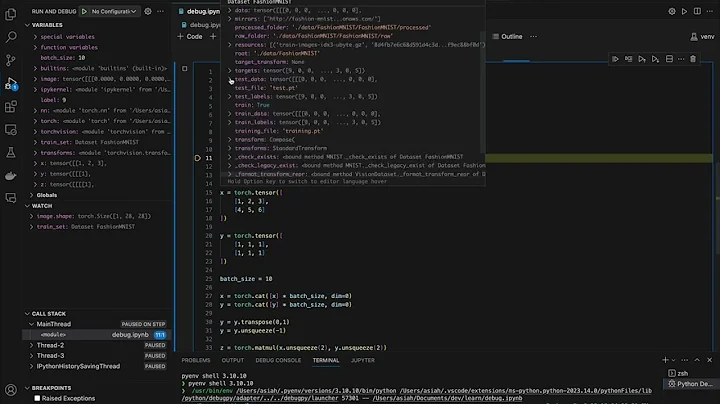This screenshot has width=720, height=404.
Task: Open the Accounts menu icon
Action: click(11, 390)
